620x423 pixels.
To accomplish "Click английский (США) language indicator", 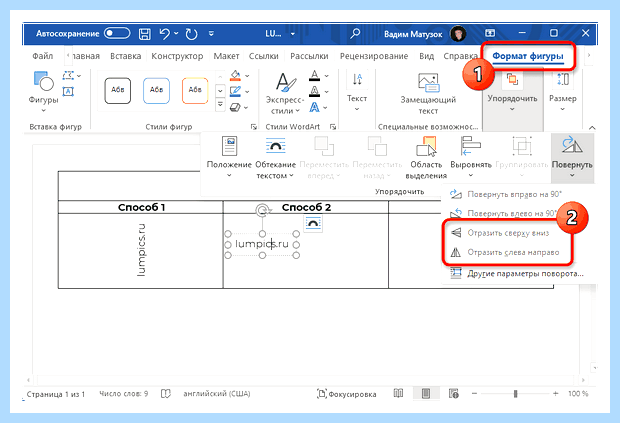I will click(217, 394).
